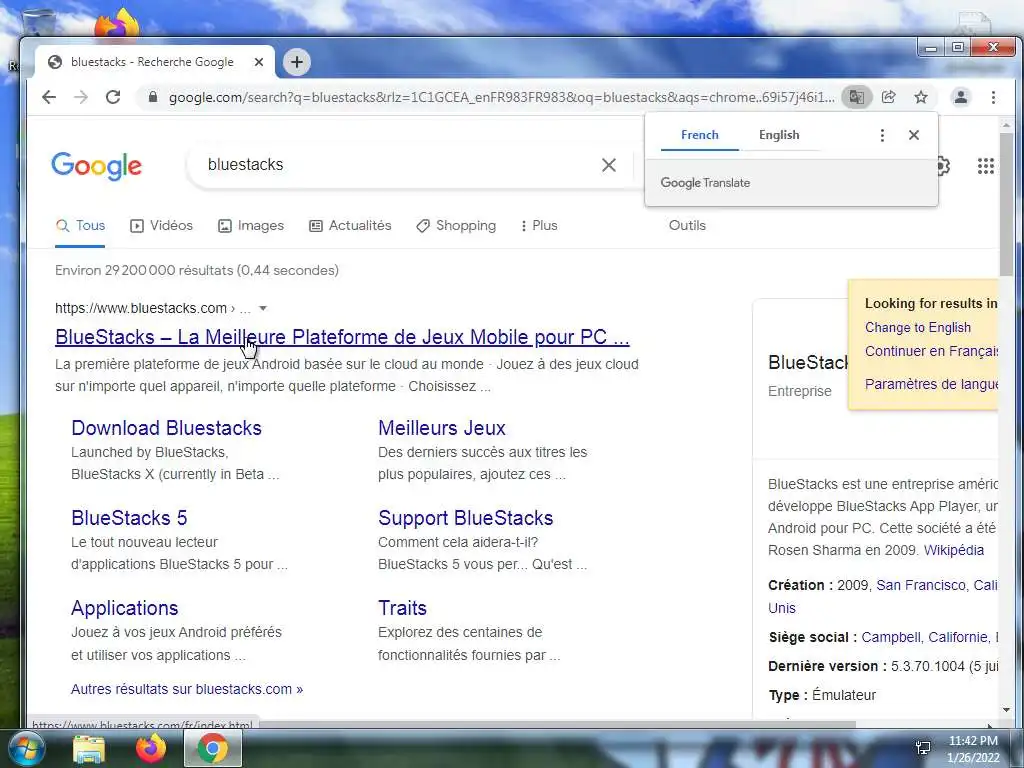Open the Google apps grid icon

coord(985,166)
